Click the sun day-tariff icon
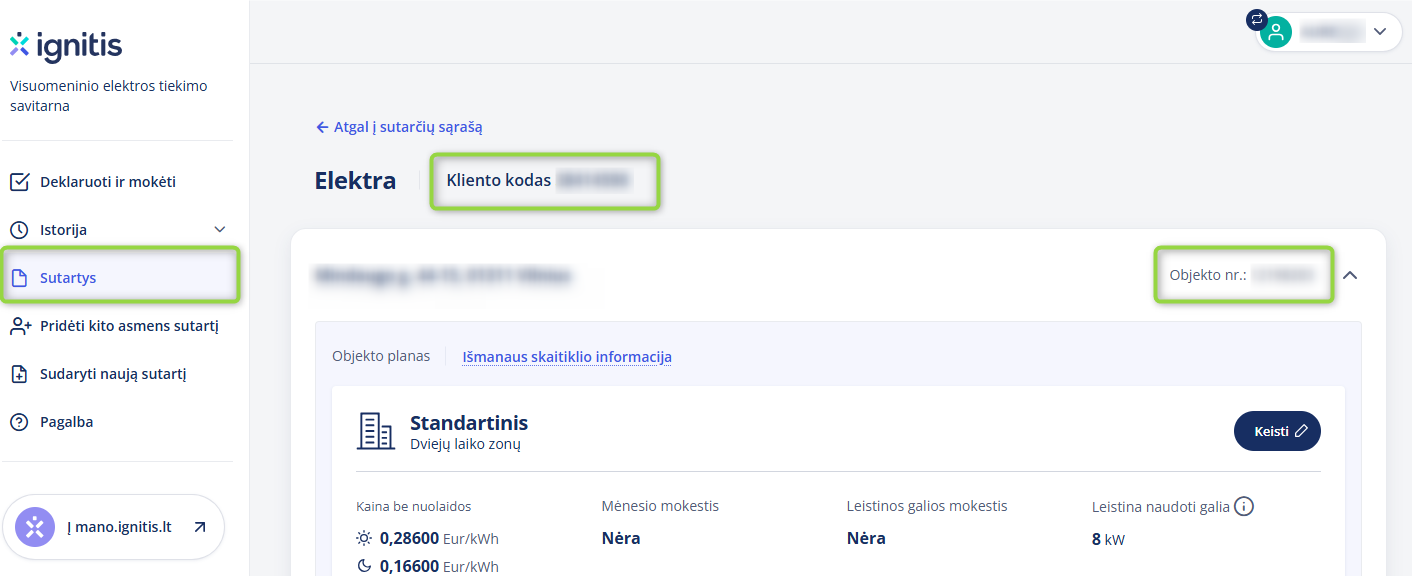Image resolution: width=1412 pixels, height=576 pixels. click(x=364, y=538)
